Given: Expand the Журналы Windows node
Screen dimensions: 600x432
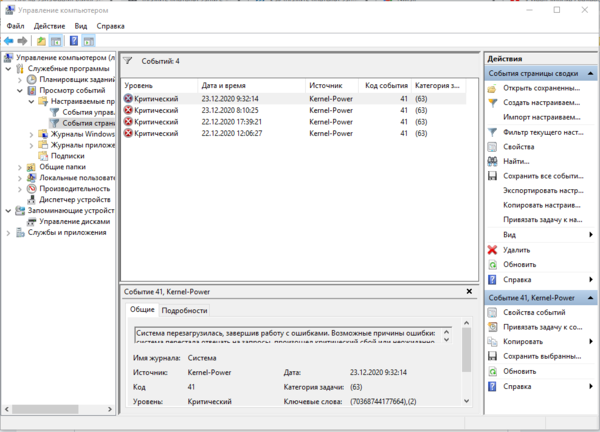Looking at the screenshot, I should (32, 134).
